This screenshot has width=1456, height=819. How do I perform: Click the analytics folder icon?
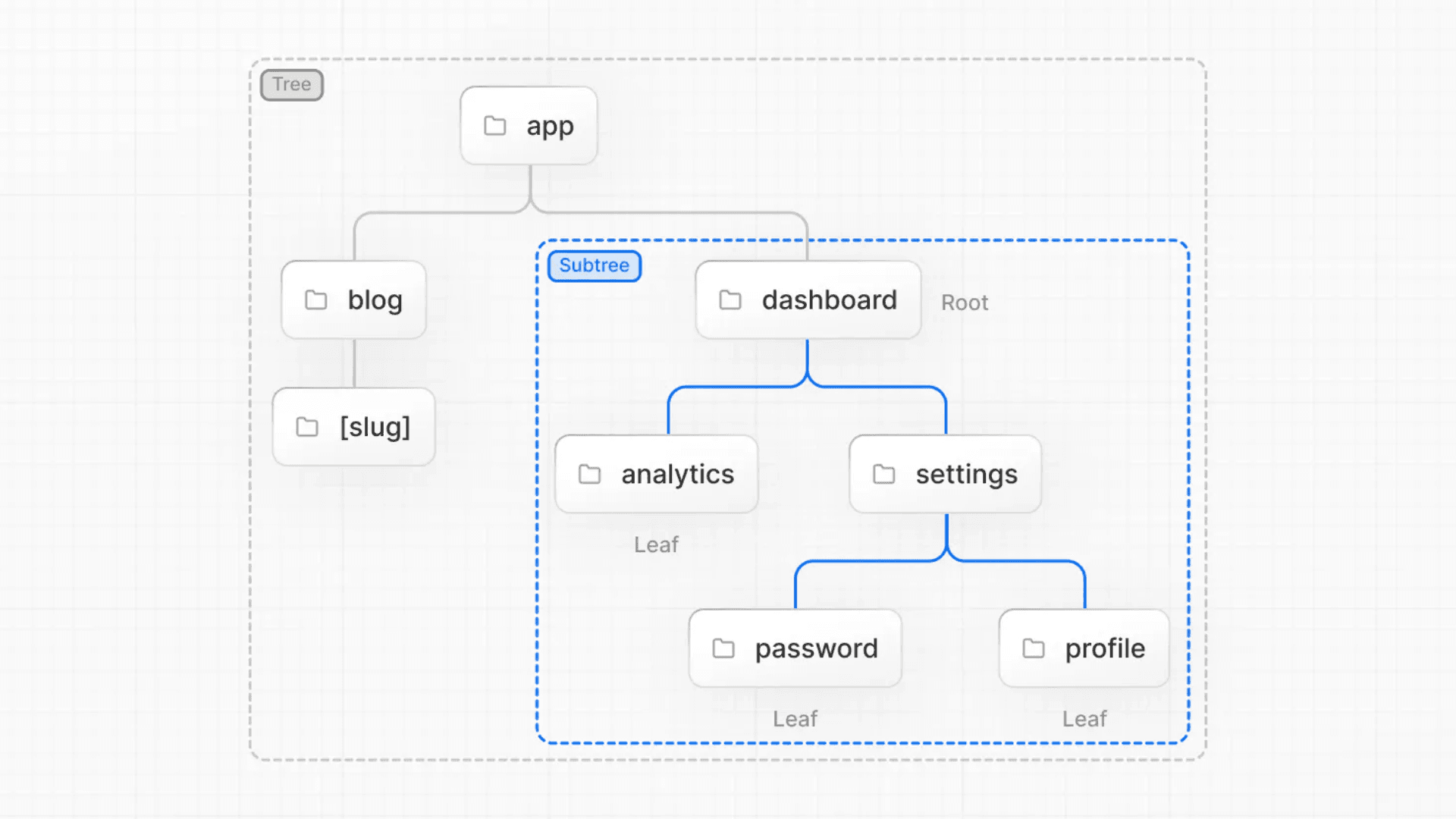pyautogui.click(x=589, y=473)
